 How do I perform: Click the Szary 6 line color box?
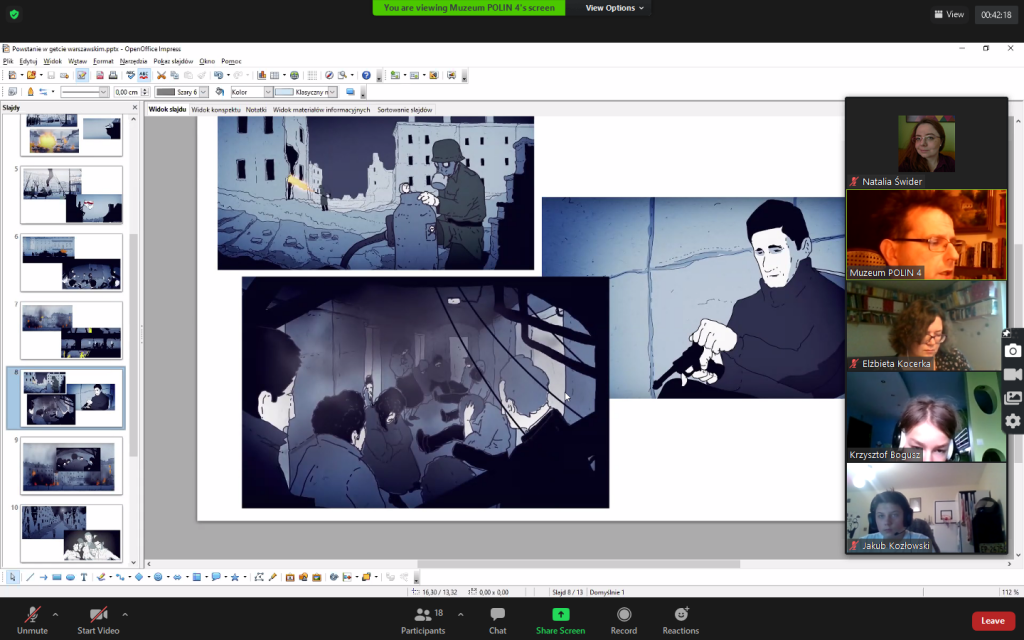[x=178, y=92]
